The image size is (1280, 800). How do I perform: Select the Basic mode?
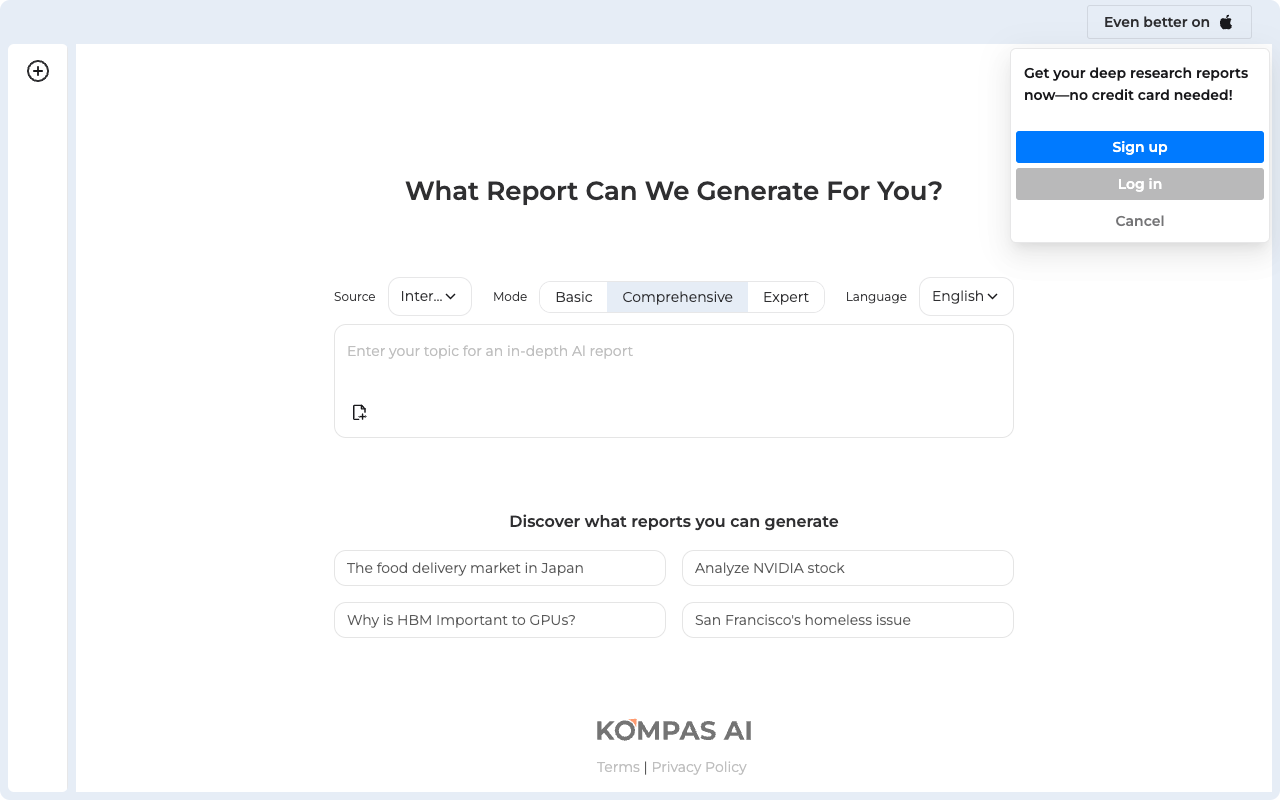pyautogui.click(x=574, y=297)
